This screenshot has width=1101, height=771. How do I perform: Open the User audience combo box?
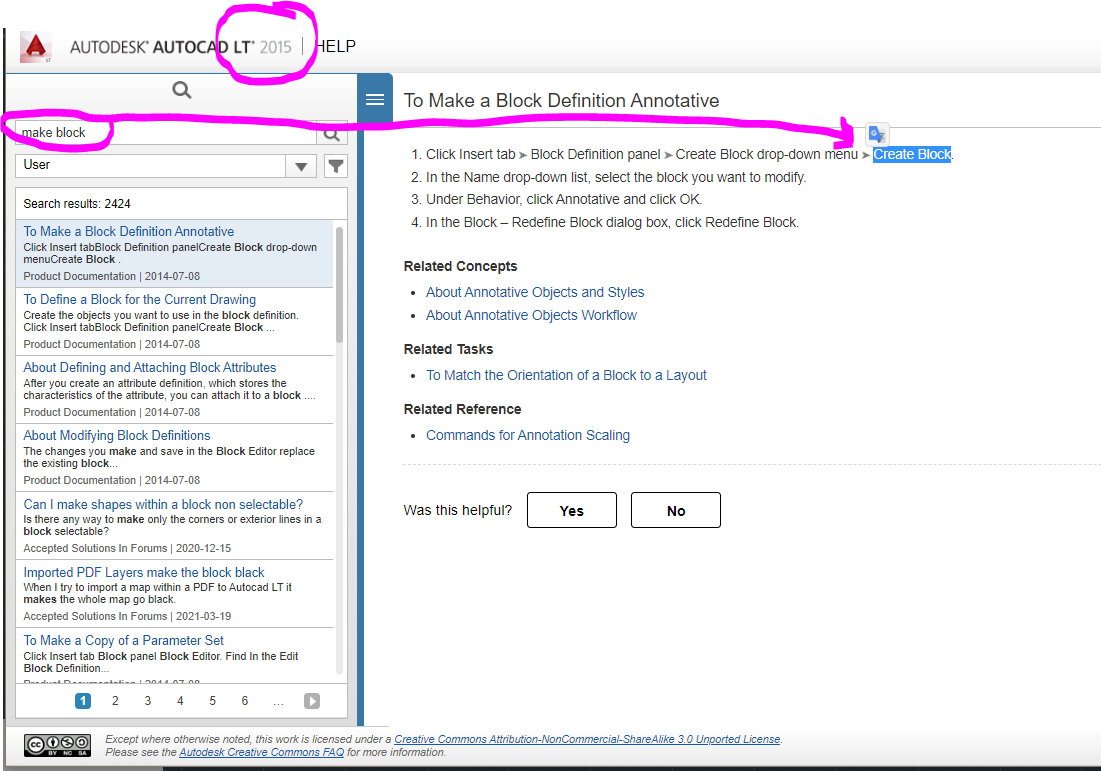click(166, 166)
